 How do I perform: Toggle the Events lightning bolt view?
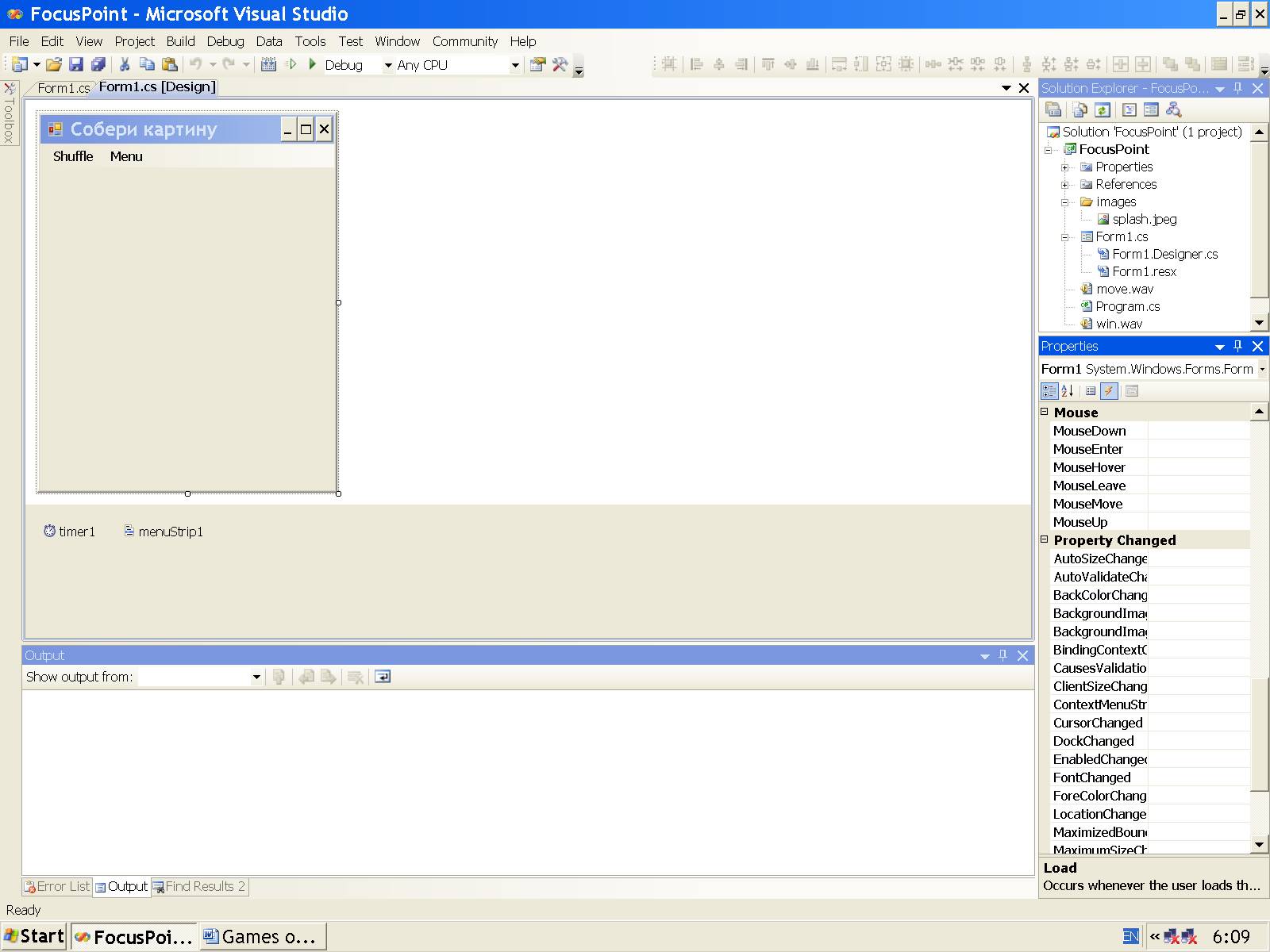[1110, 390]
